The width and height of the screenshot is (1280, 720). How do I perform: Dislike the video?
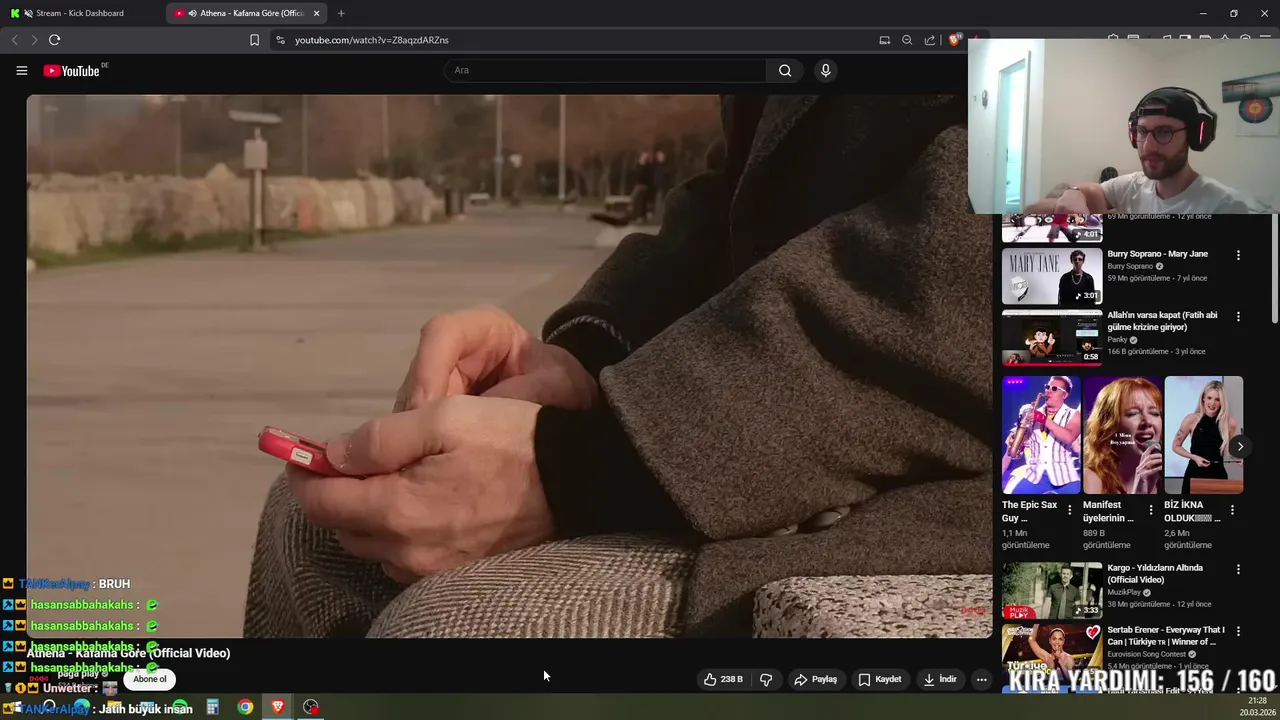point(766,679)
